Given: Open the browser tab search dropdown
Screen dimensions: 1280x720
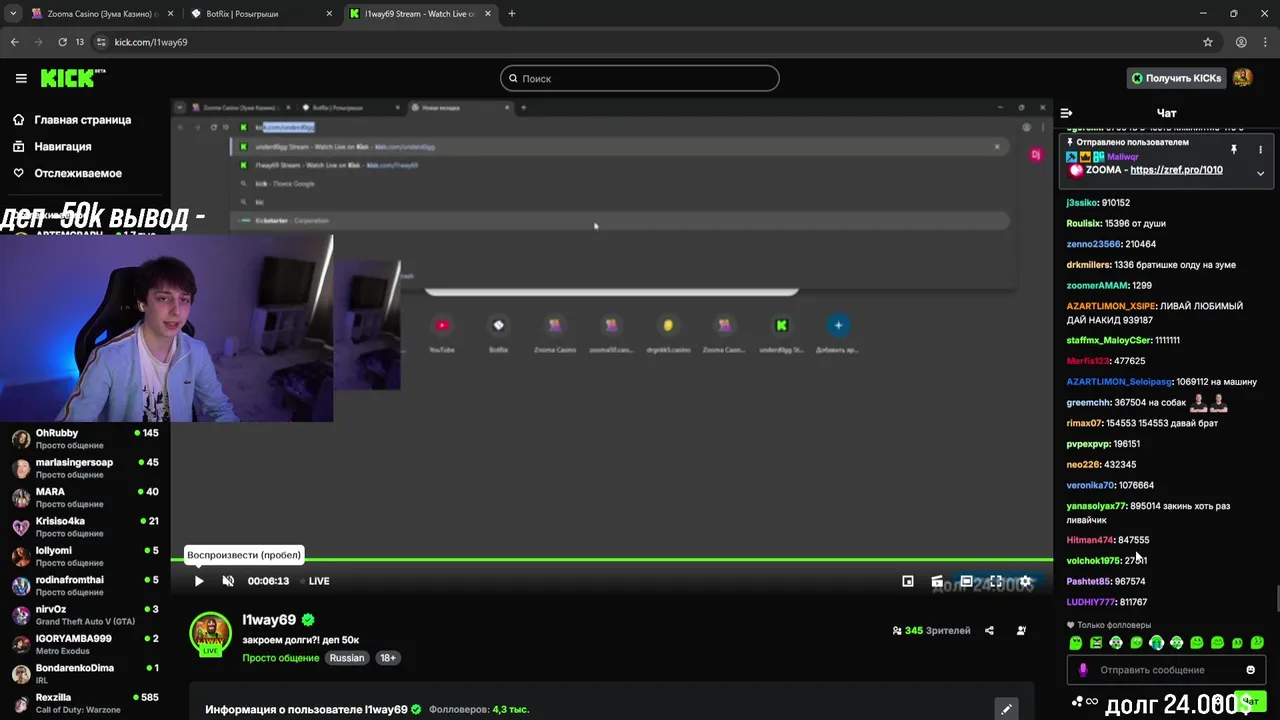Looking at the screenshot, I should click(13, 14).
